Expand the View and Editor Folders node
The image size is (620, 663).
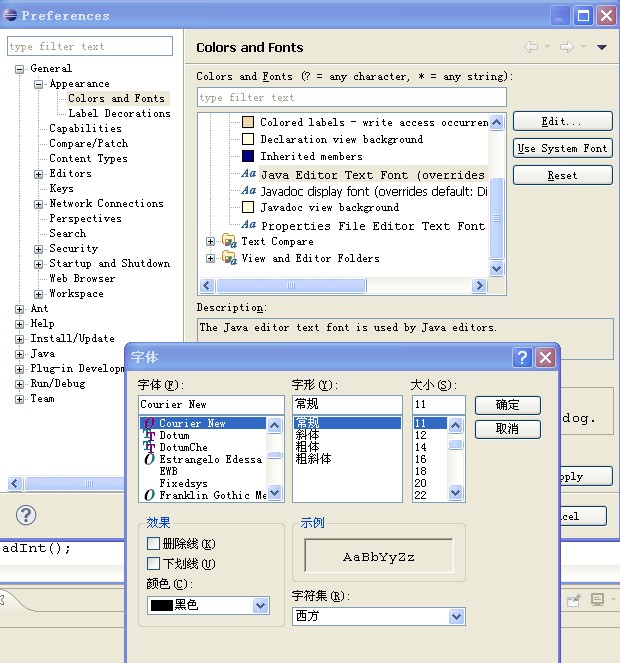point(210,258)
